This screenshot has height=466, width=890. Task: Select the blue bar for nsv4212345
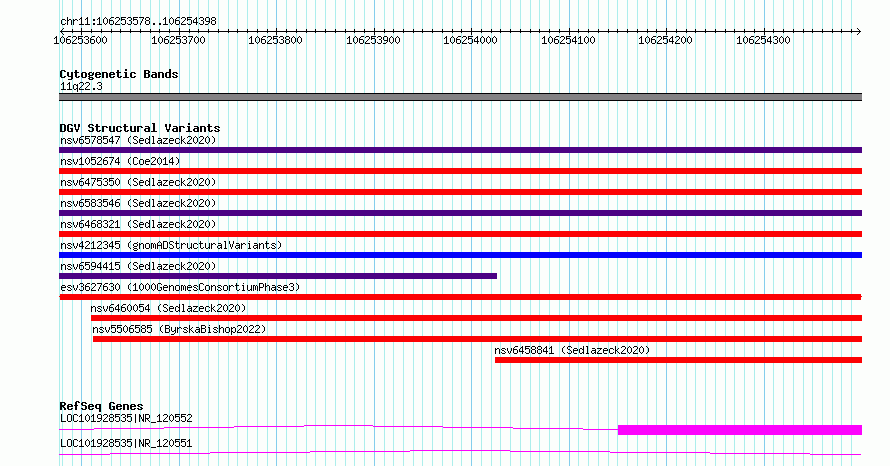point(460,255)
